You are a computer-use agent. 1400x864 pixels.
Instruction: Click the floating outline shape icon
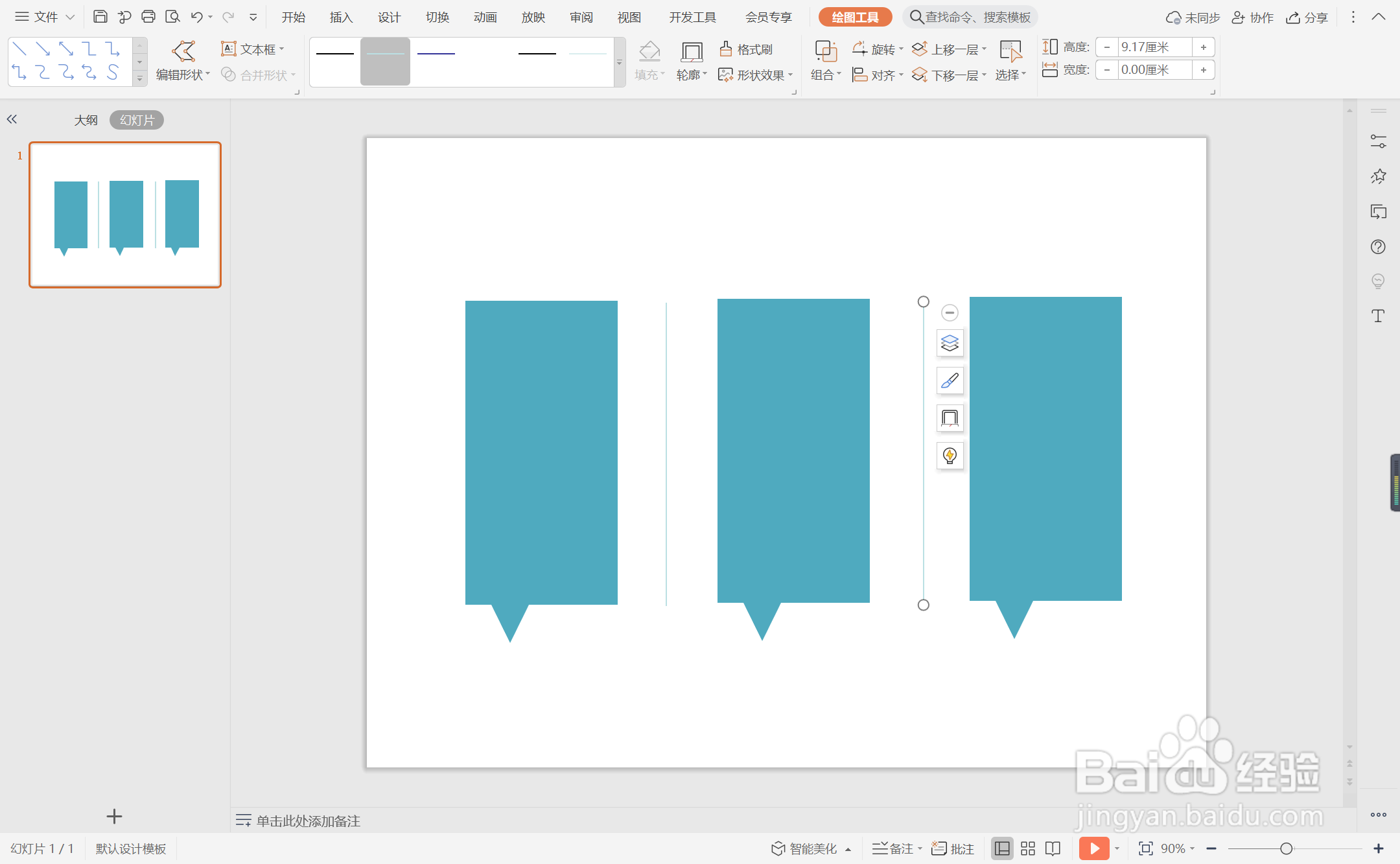tap(950, 418)
